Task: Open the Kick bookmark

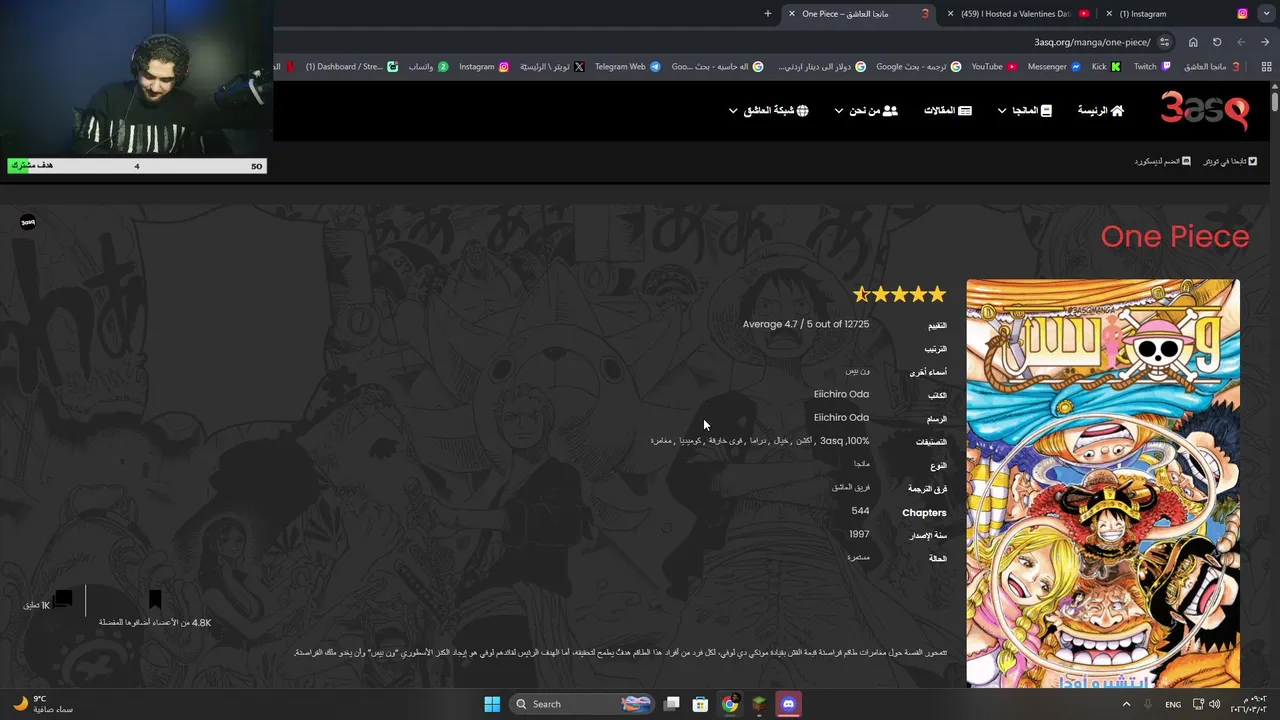Action: coord(1106,67)
